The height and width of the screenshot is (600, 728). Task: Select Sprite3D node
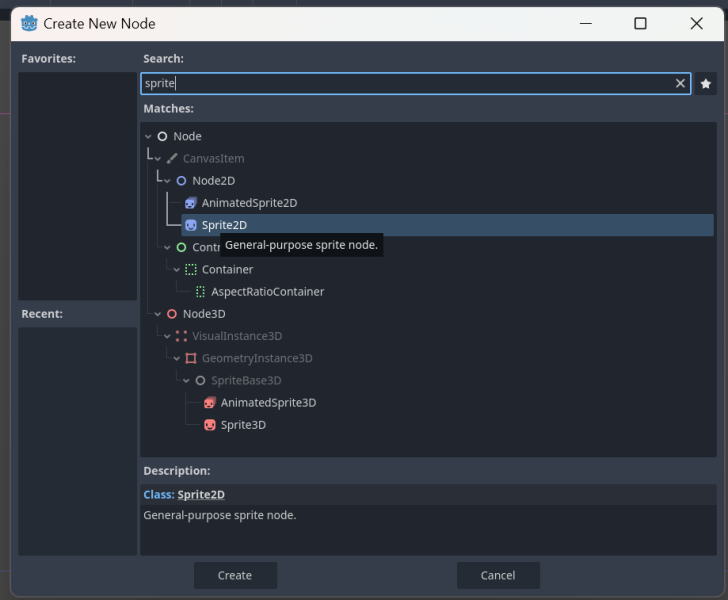click(243, 425)
